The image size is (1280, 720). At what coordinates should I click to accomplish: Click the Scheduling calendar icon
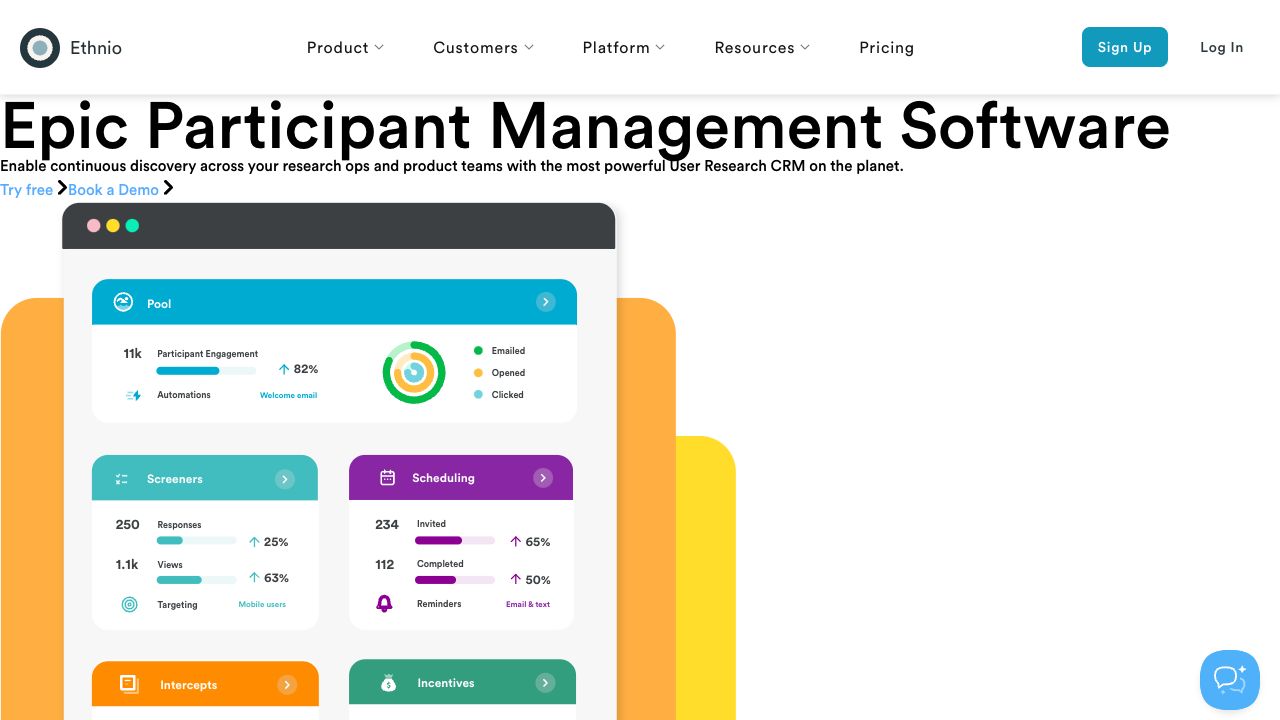[387, 478]
